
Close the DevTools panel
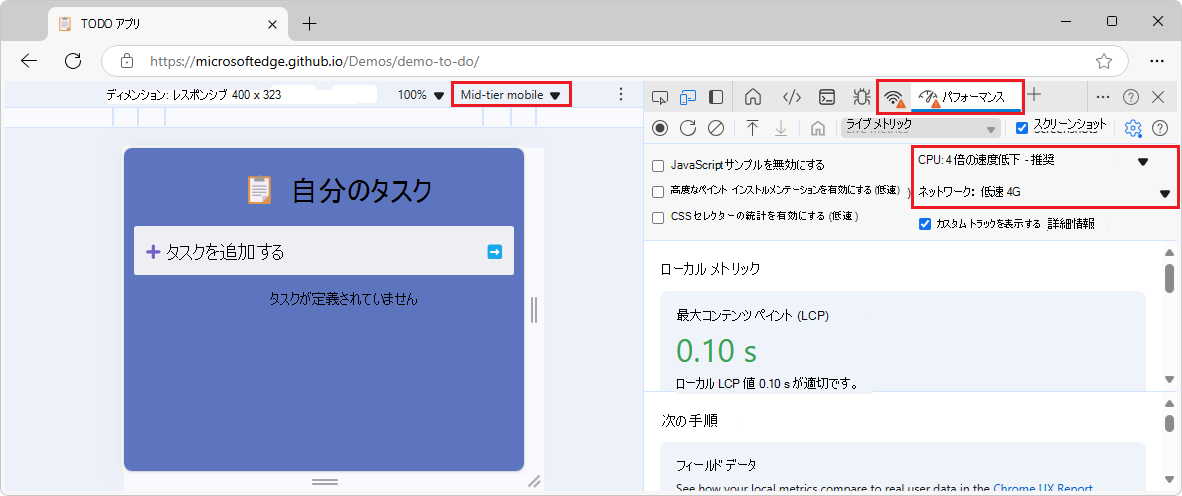tap(1159, 96)
